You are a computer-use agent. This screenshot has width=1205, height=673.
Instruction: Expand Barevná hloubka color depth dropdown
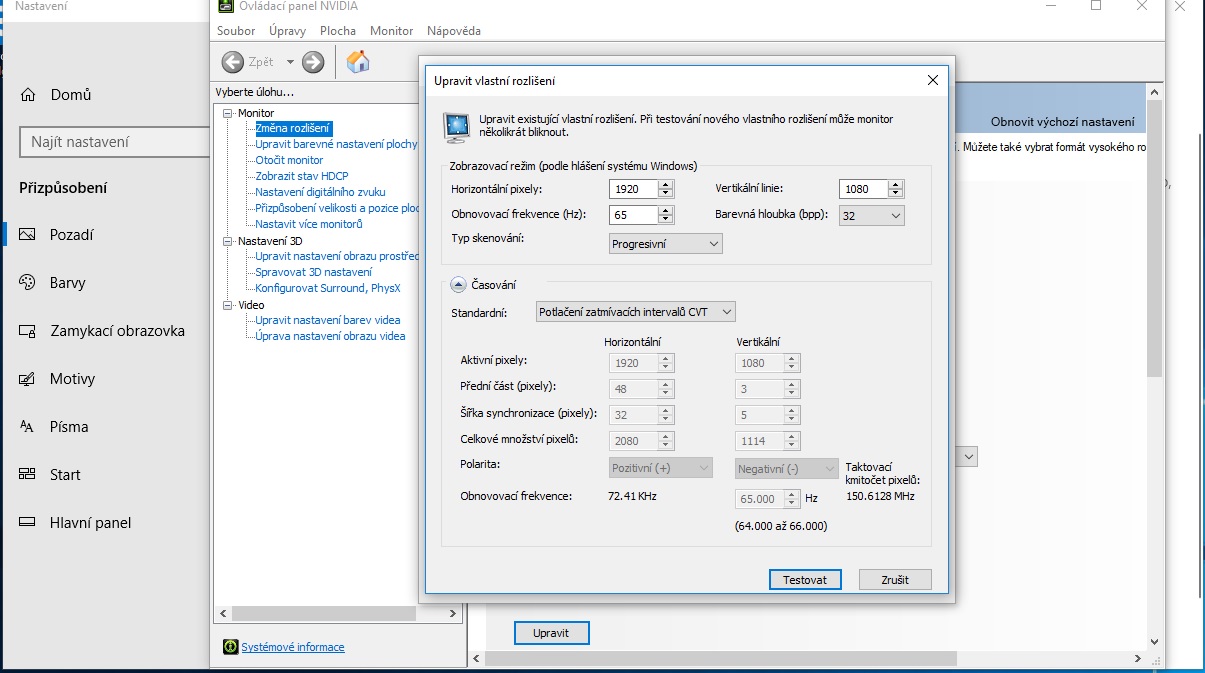(871, 215)
